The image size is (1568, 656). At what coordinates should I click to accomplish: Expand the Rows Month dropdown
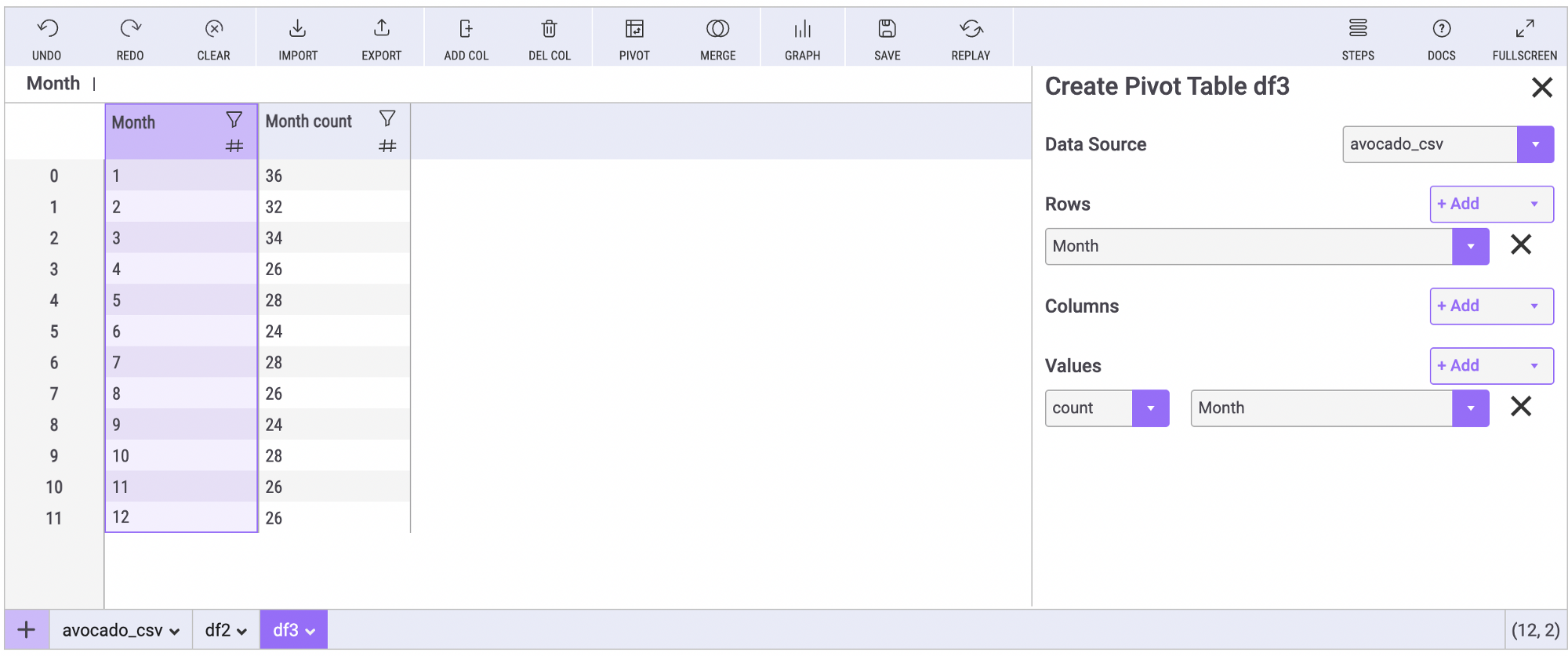tap(1470, 247)
